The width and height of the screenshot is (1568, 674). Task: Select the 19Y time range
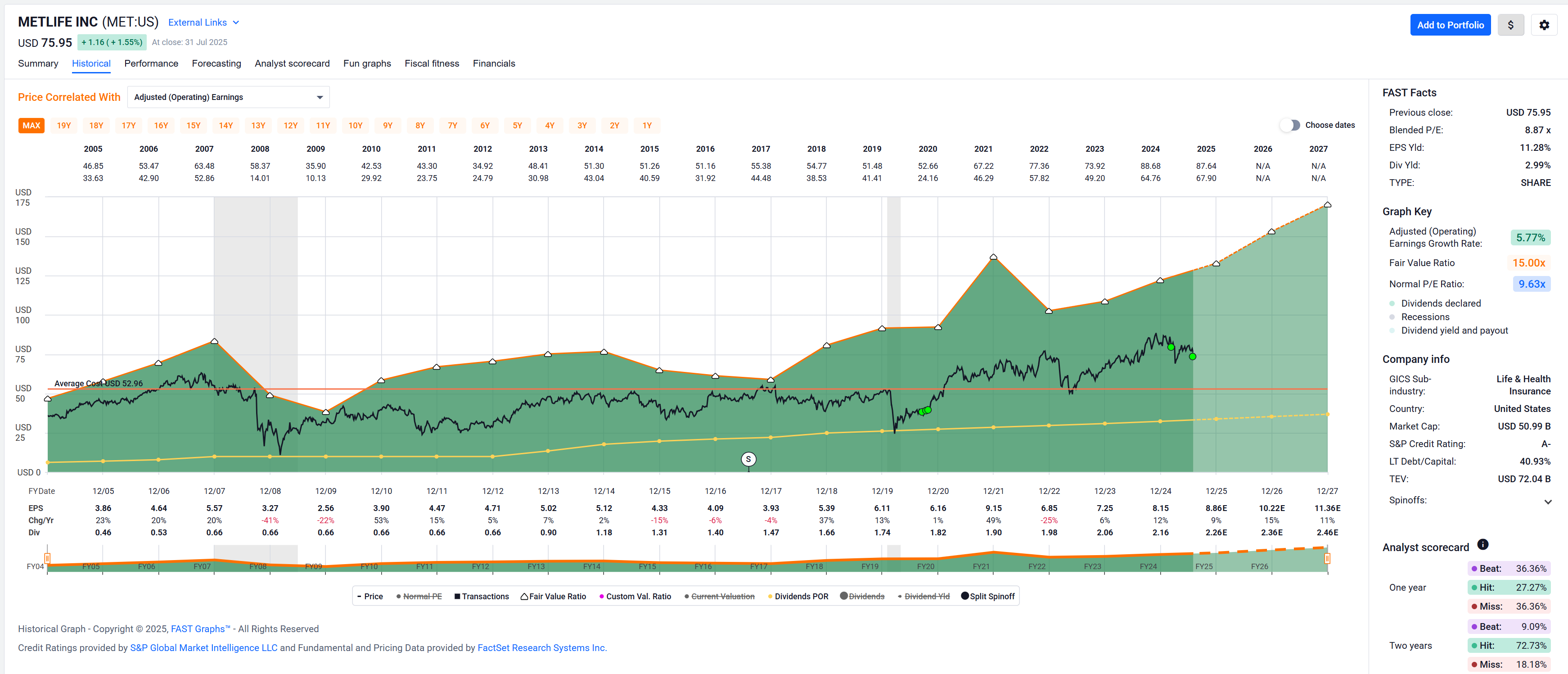tap(64, 126)
